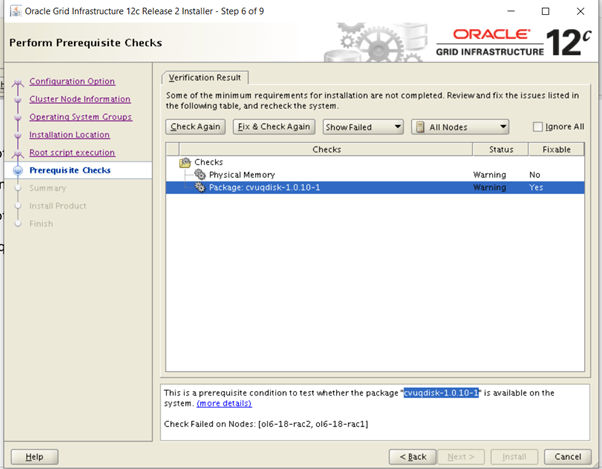Click the Physical Memory check icon
The image size is (602, 469).
point(200,175)
